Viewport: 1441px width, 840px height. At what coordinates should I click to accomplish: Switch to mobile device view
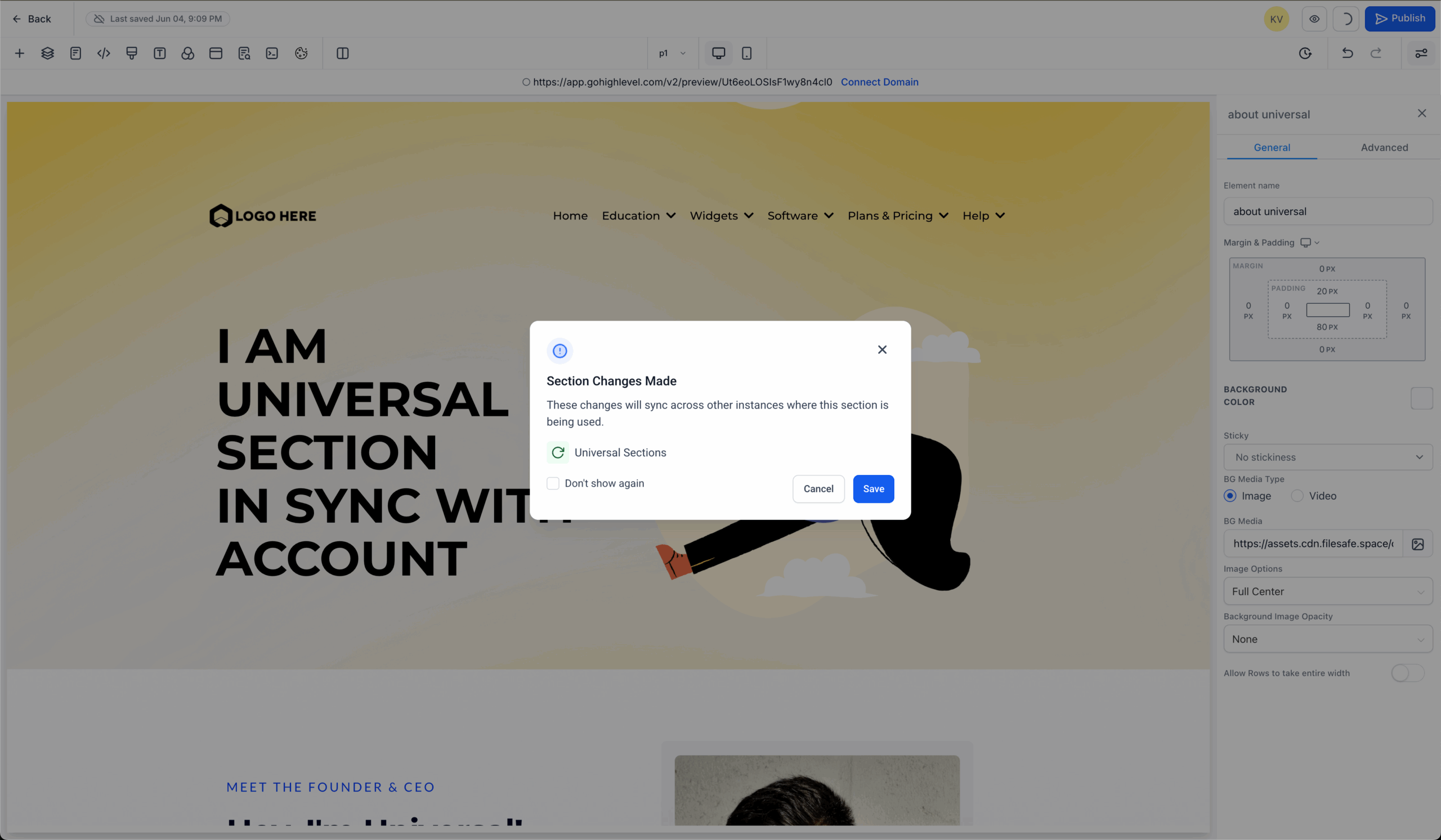pyautogui.click(x=746, y=53)
